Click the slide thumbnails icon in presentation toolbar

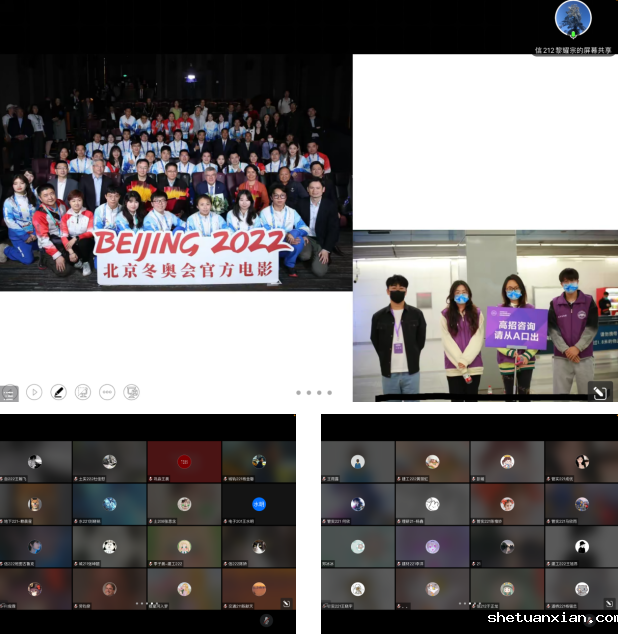point(10,392)
